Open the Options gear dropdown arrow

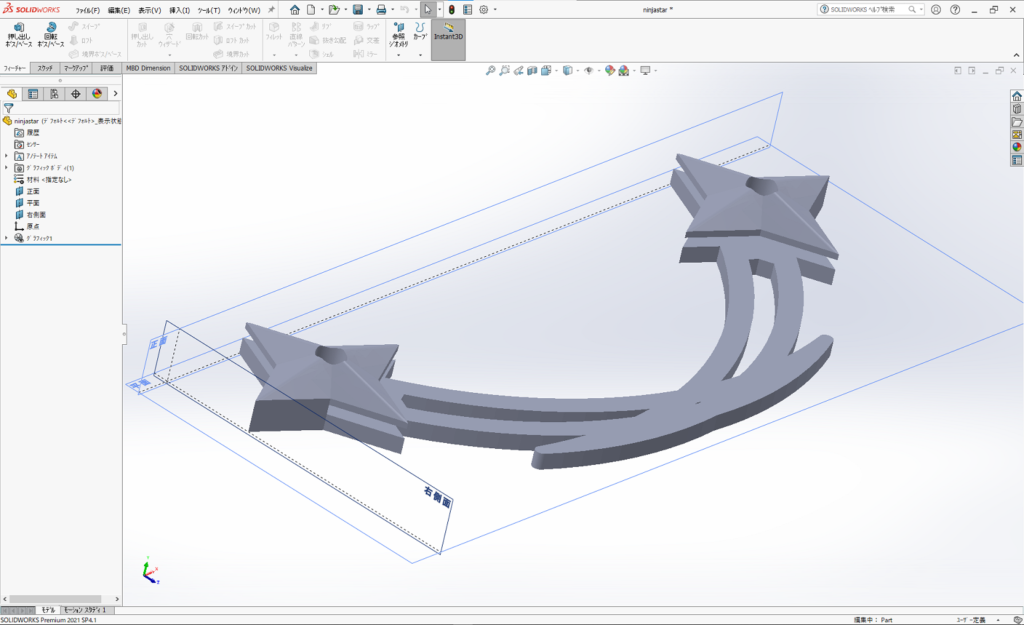tap(495, 10)
